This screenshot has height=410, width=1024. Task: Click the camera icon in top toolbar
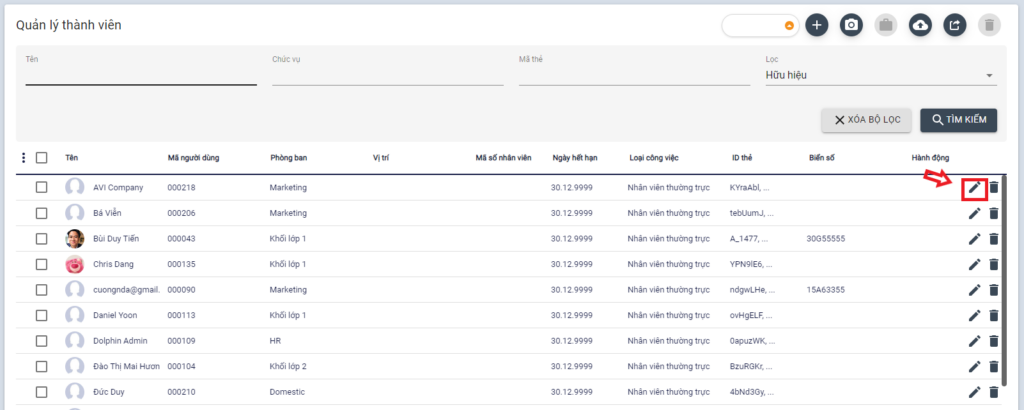(x=851, y=26)
